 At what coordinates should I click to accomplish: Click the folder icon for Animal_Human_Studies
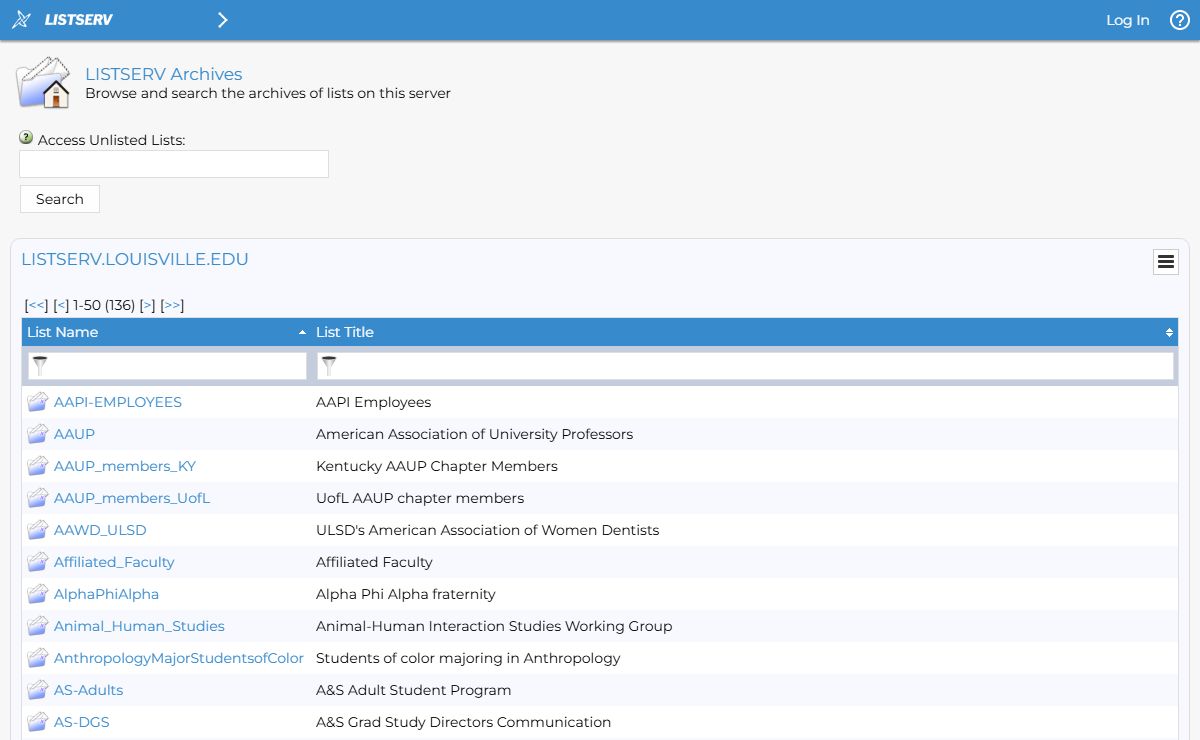coord(38,626)
